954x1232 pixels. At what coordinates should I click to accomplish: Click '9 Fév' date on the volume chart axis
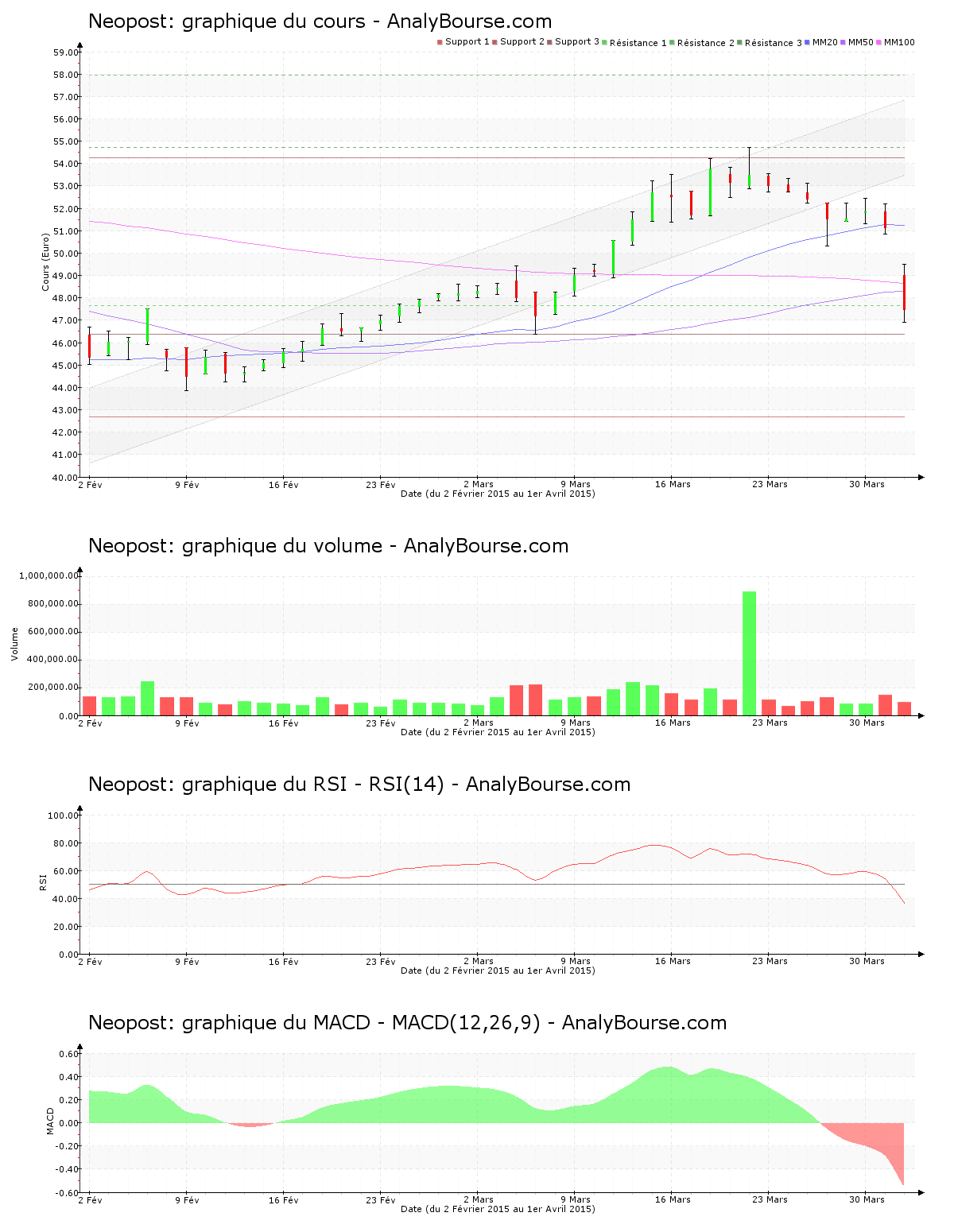click(187, 723)
